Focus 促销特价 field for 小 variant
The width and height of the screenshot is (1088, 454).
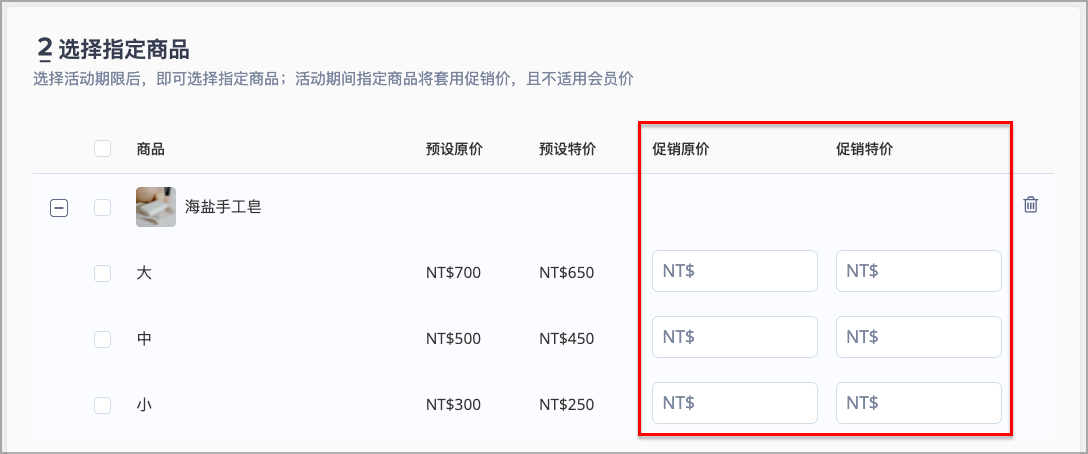coord(919,403)
